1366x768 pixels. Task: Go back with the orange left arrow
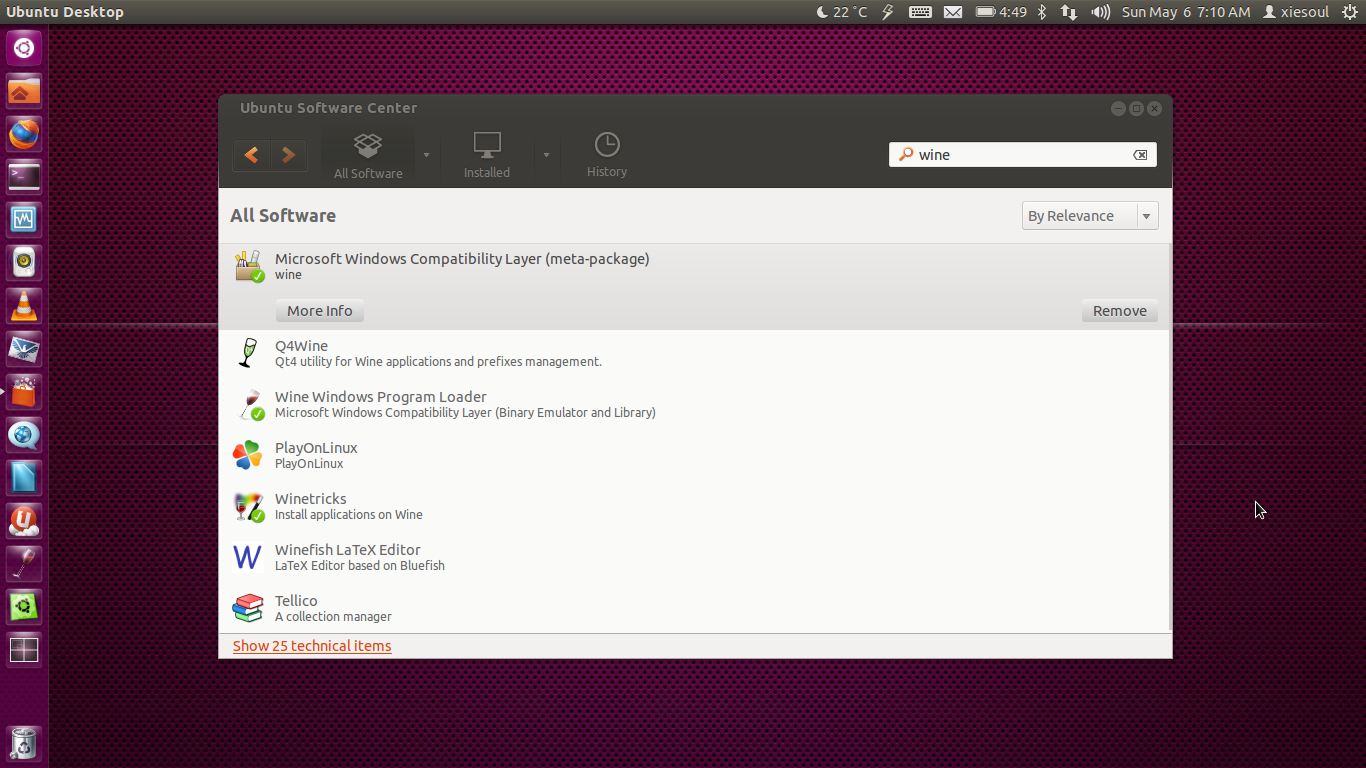[252, 155]
